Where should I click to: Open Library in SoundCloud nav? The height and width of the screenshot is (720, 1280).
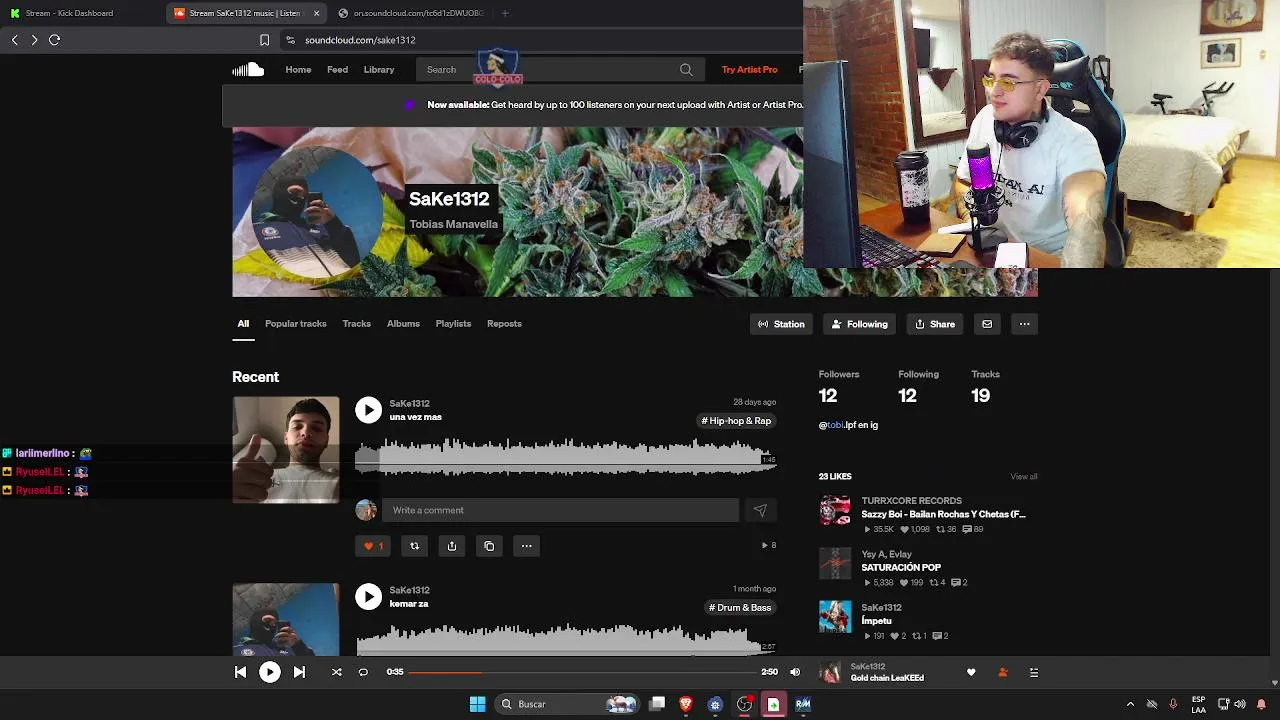click(379, 70)
